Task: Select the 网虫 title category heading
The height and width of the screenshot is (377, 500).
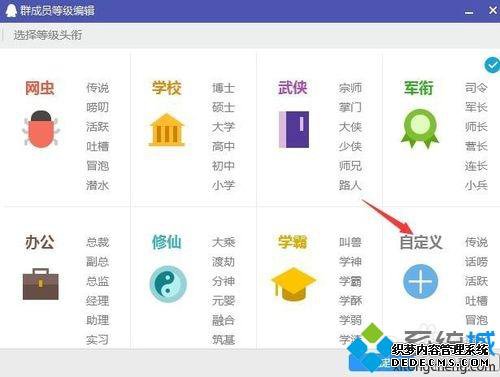Action: point(40,88)
